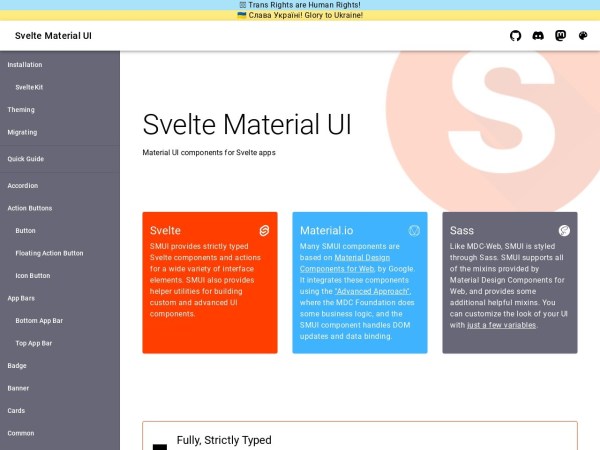
Task: Click the Svelte logo in orange card
Action: pyautogui.click(x=264, y=231)
